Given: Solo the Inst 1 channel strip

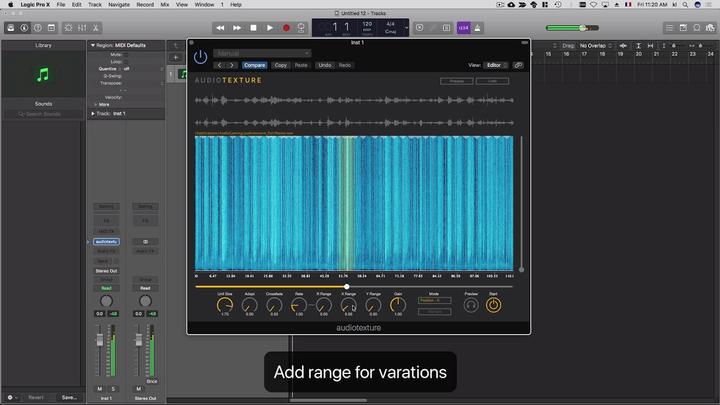Looking at the screenshot, I should (113, 389).
